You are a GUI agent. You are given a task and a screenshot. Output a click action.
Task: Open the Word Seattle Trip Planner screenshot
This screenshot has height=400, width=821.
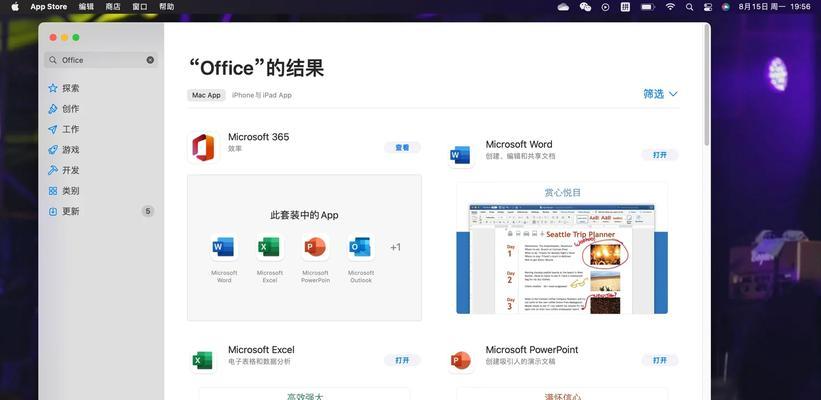tap(562, 248)
